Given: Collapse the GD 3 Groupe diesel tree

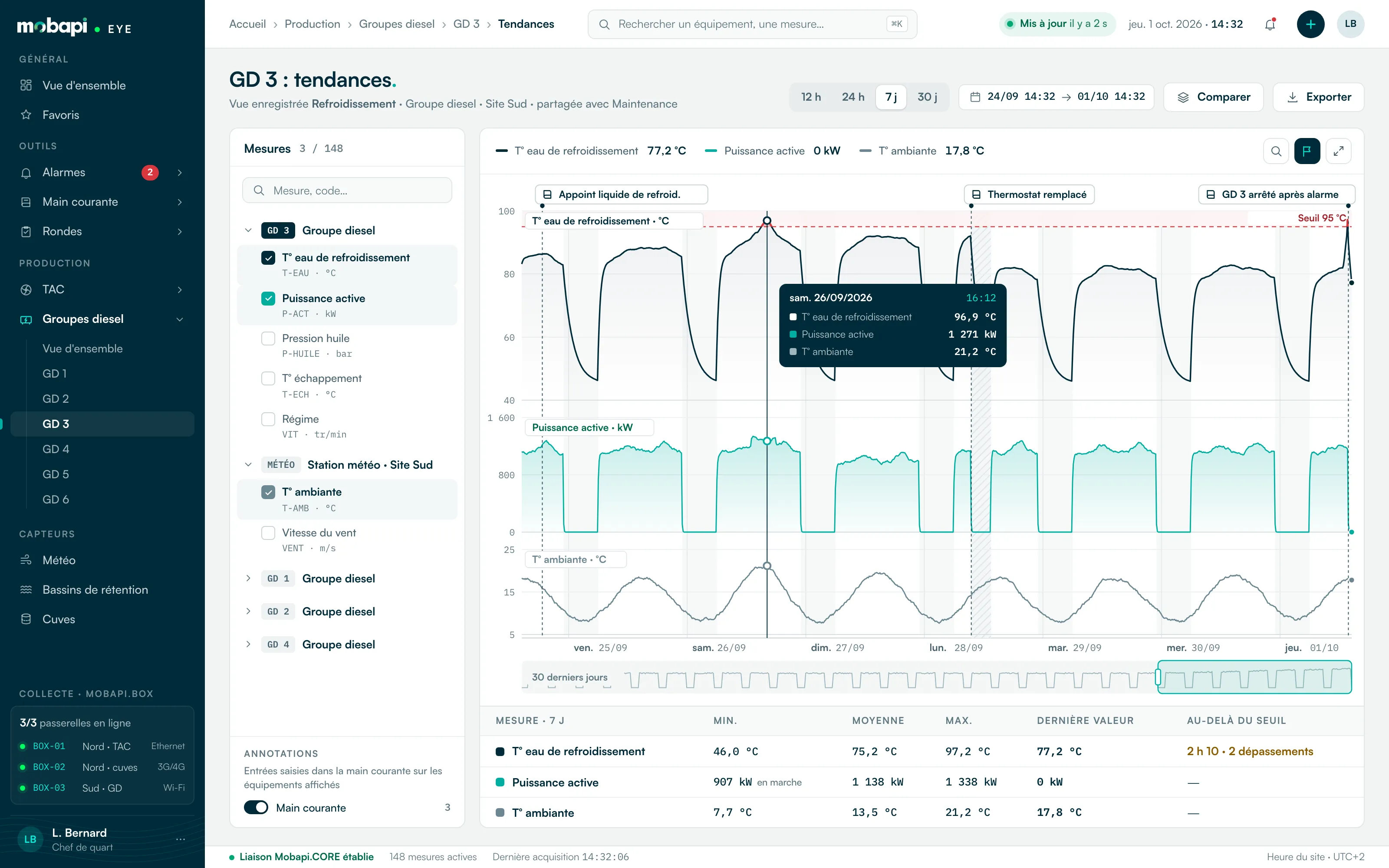Looking at the screenshot, I should (248, 230).
